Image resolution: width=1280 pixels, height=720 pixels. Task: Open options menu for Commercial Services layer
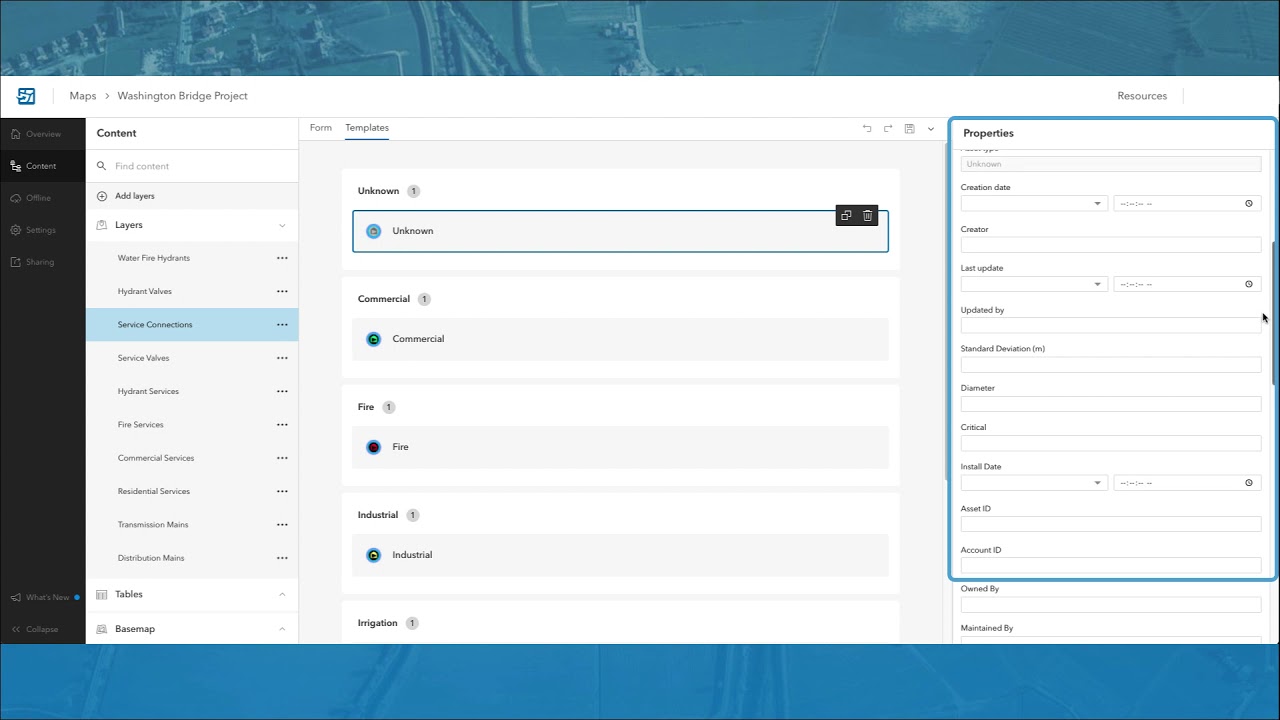point(282,458)
